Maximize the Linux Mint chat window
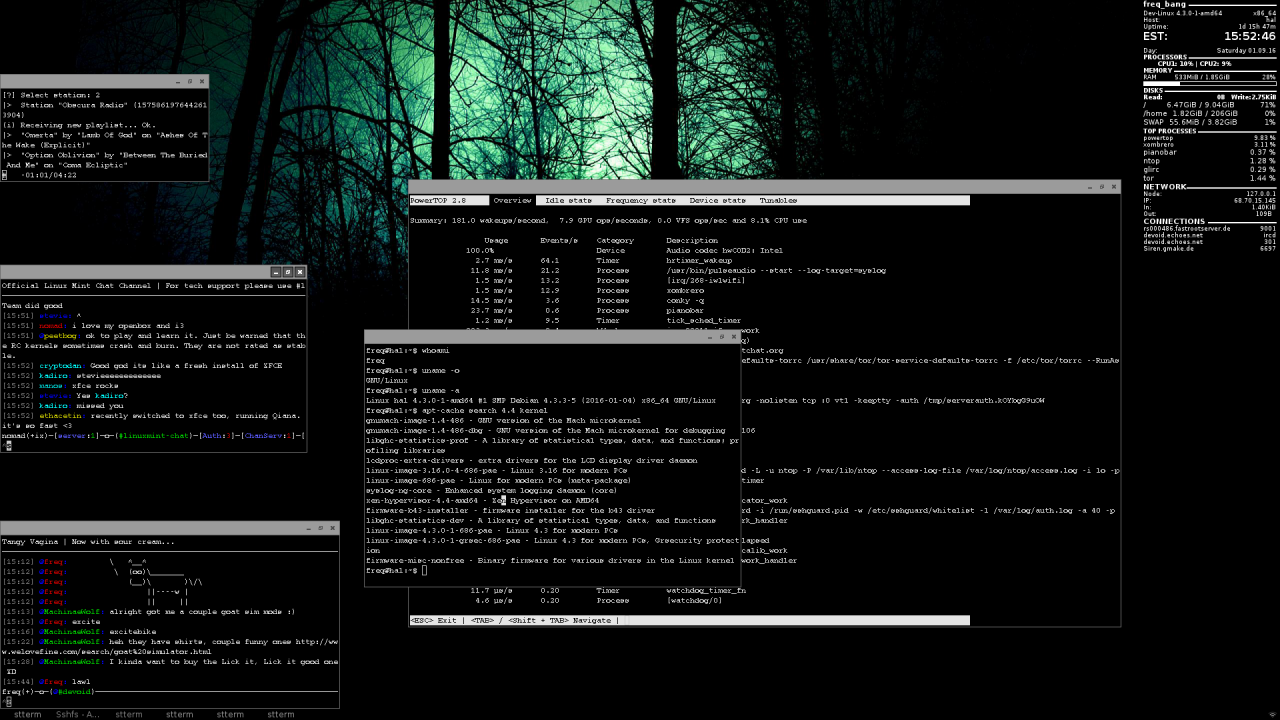The image size is (1280, 720). (x=287, y=272)
